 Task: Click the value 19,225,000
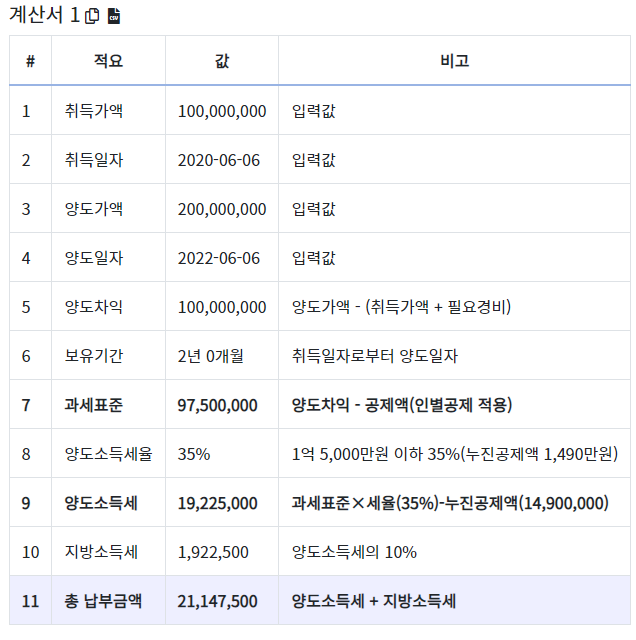point(217,503)
